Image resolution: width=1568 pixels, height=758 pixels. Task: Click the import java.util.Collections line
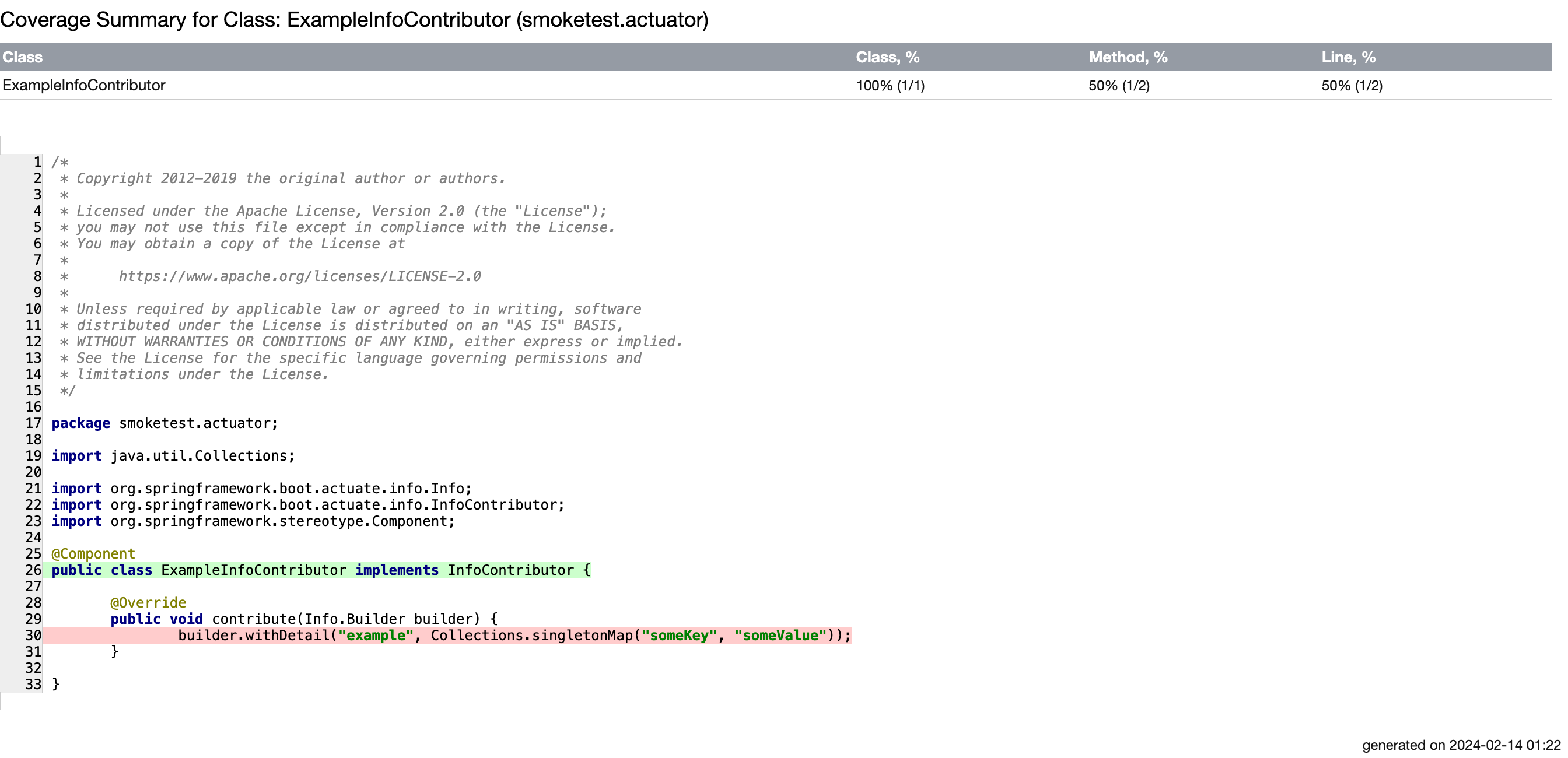coord(173,455)
